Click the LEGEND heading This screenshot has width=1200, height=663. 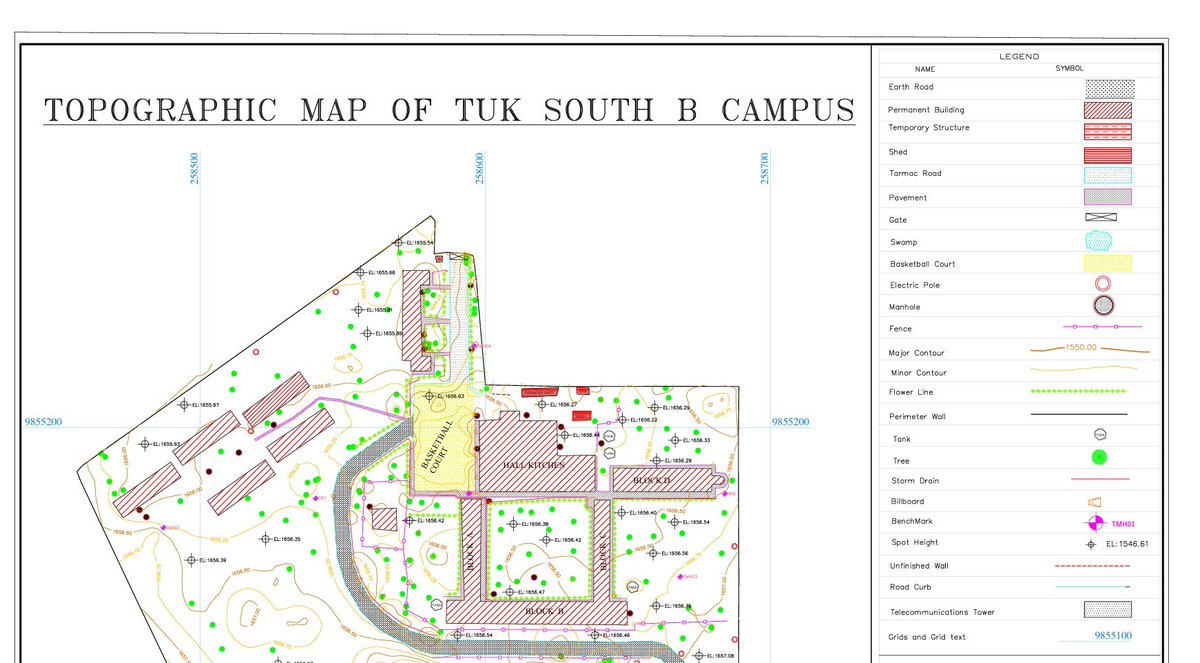tap(1019, 57)
